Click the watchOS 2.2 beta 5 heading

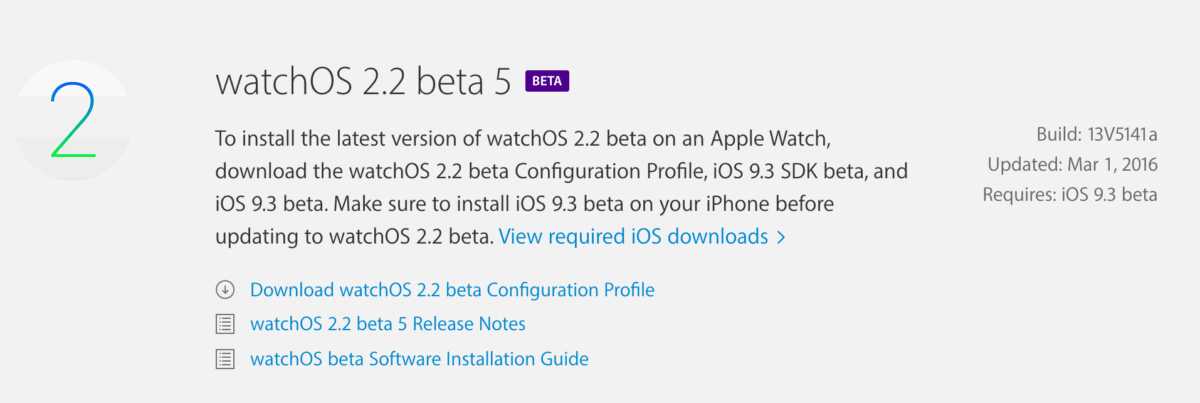point(363,81)
